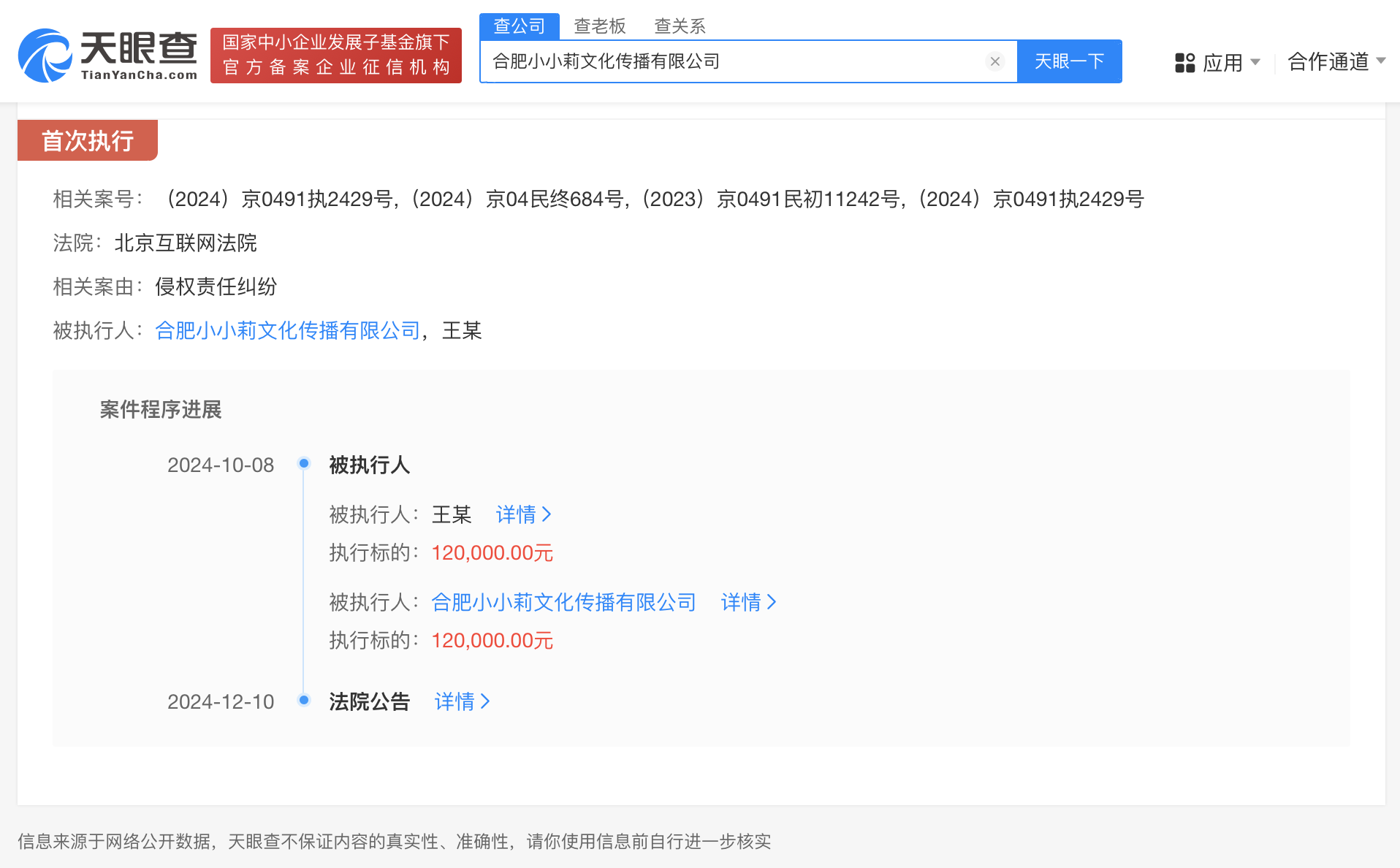
Task: Switch to the 查关系 tab
Action: pyautogui.click(x=680, y=26)
